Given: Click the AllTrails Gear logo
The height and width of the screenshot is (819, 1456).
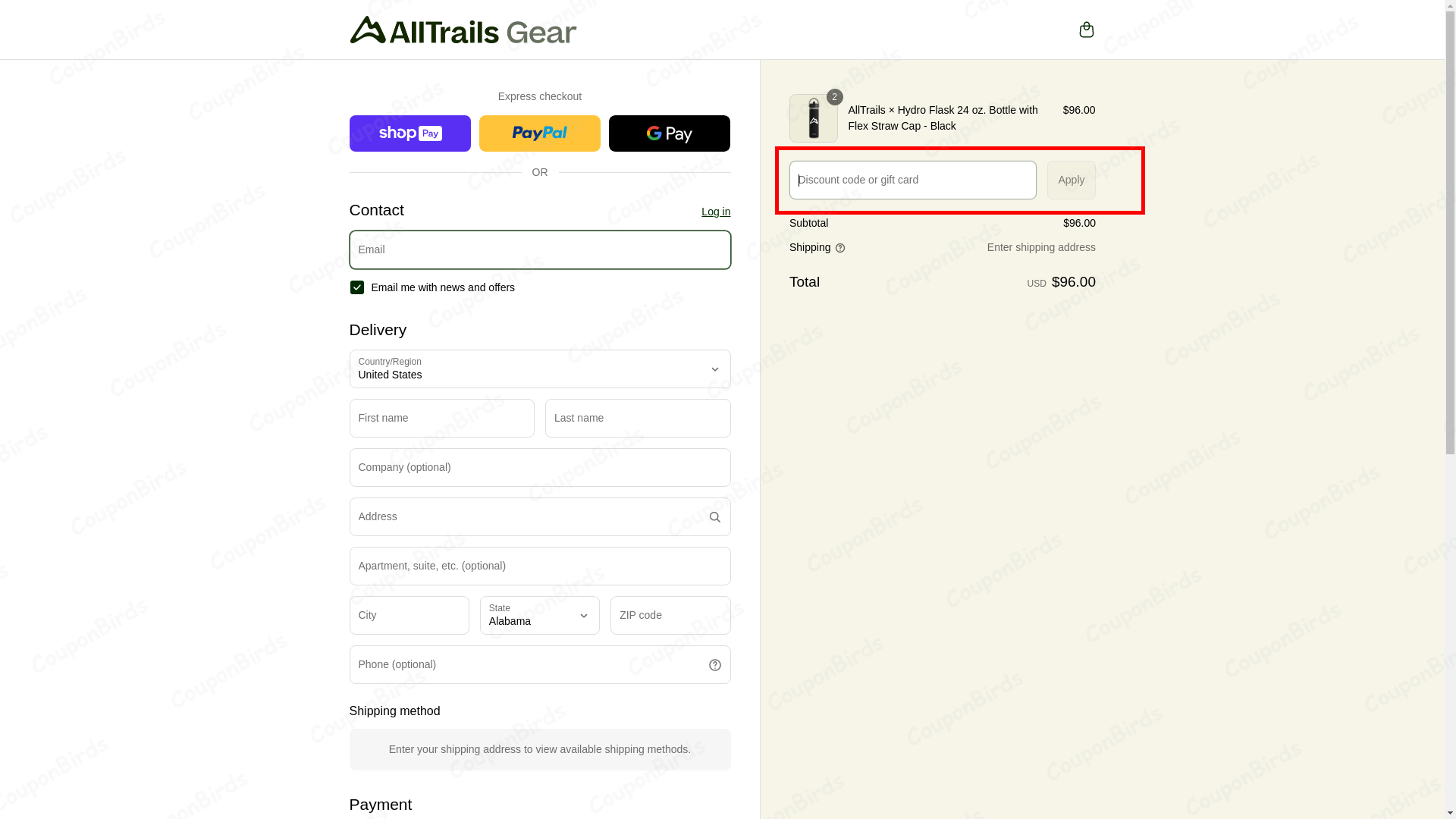Looking at the screenshot, I should coord(463,30).
